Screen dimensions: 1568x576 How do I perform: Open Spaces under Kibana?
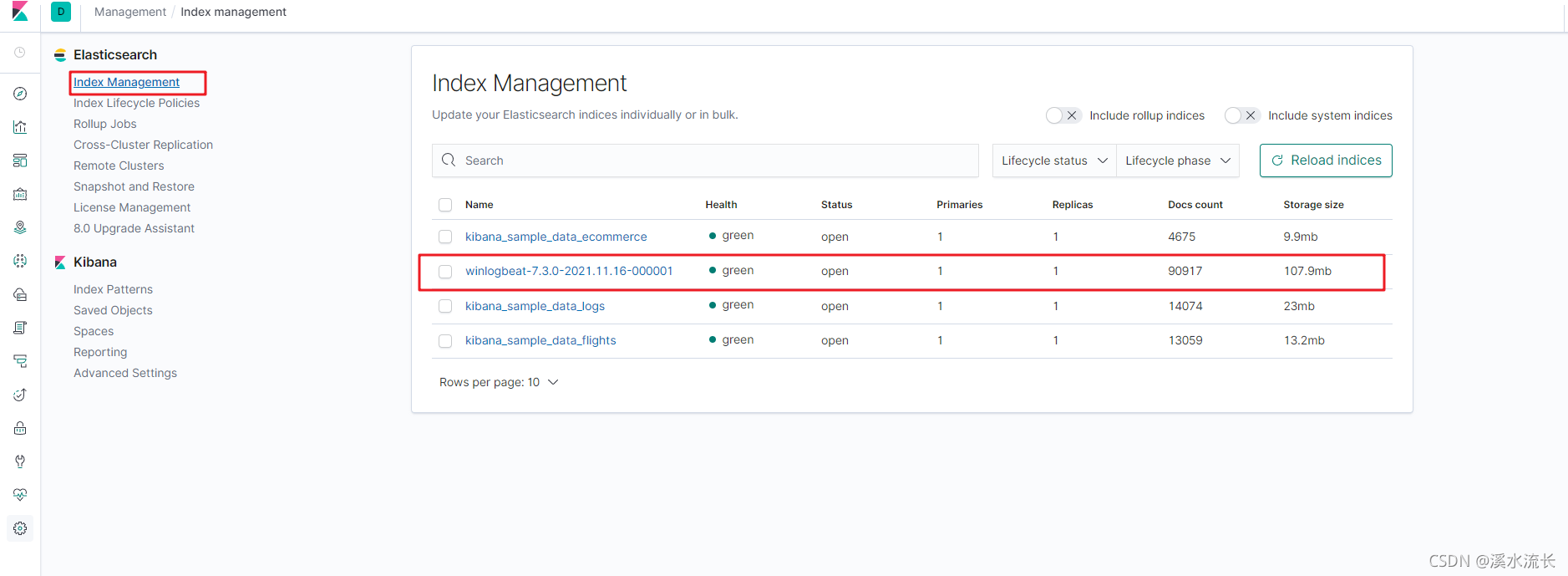point(94,331)
